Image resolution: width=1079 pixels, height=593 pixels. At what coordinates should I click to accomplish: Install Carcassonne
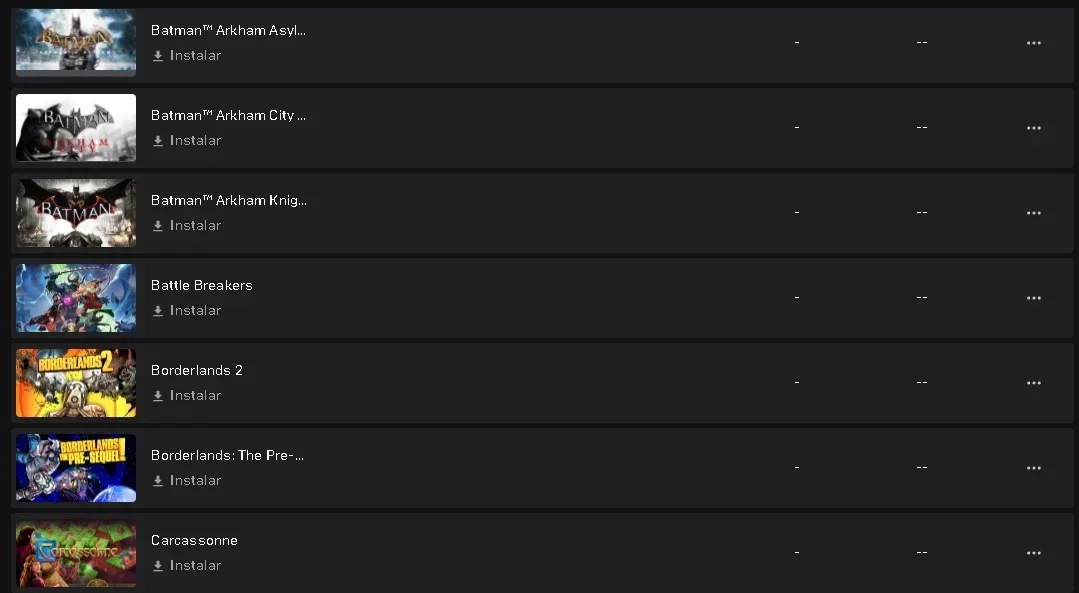click(186, 565)
